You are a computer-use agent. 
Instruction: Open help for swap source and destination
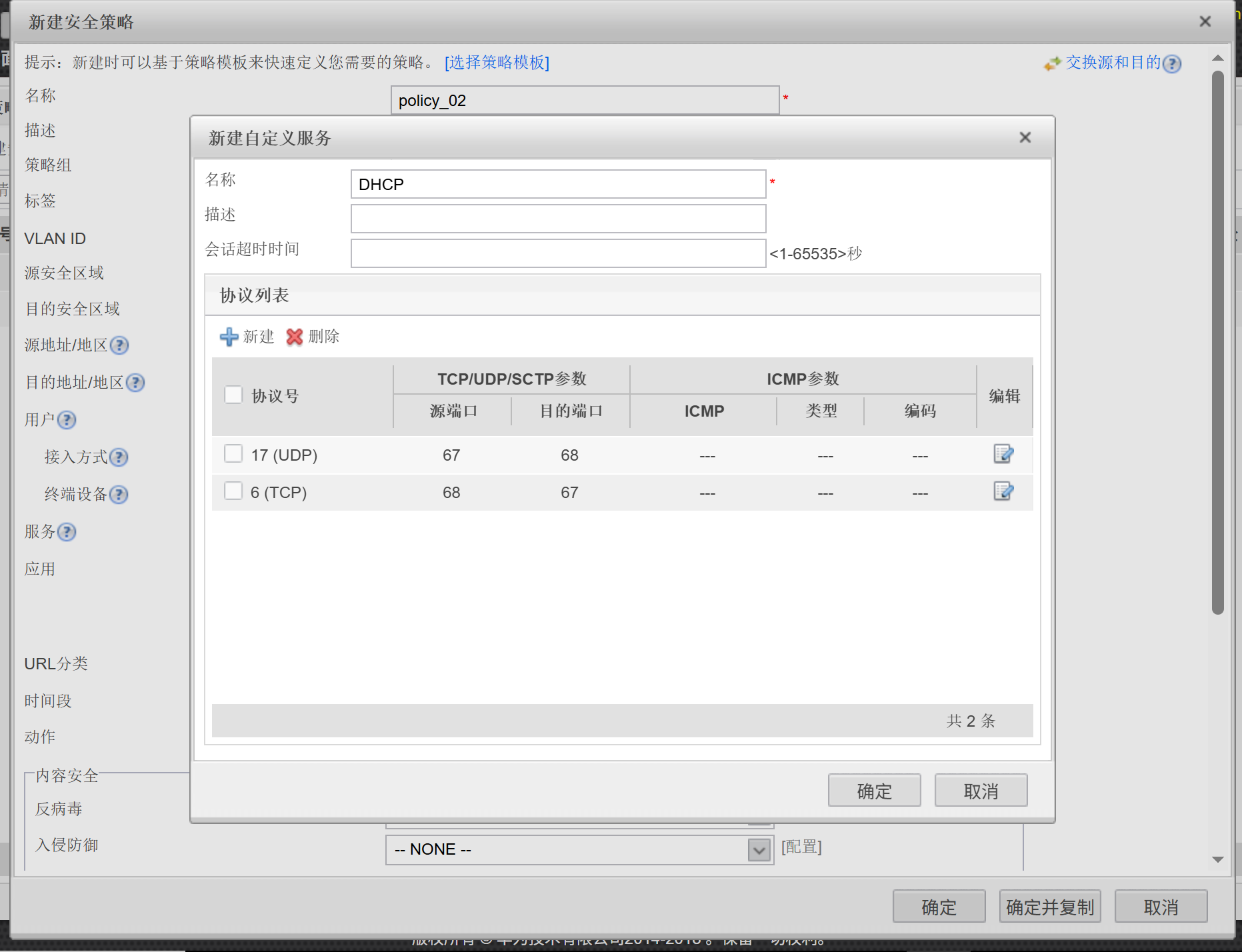[x=1172, y=63]
